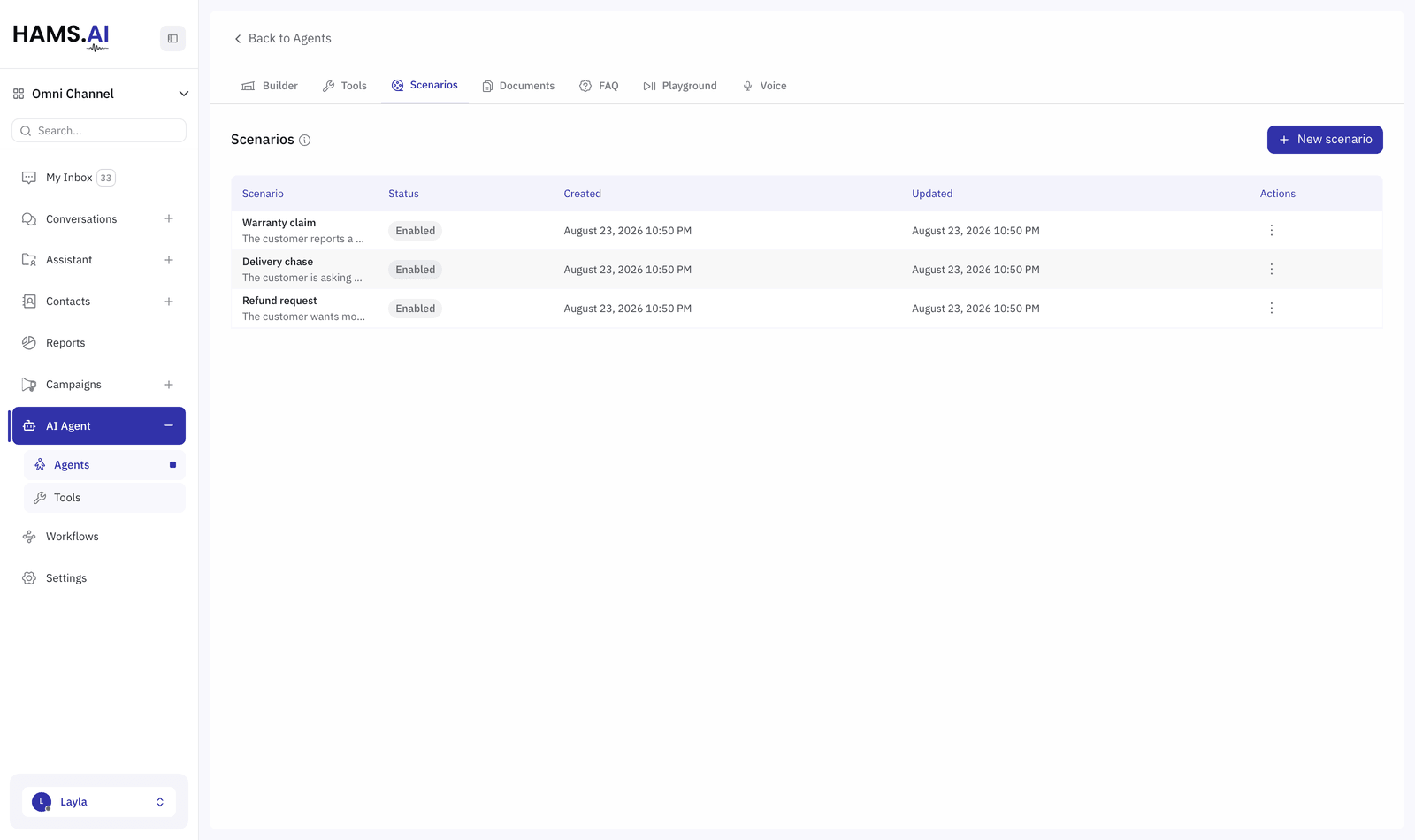Screen dimensions: 1415x840
Task: Expand Conversations with the plus icon
Action: click(169, 218)
